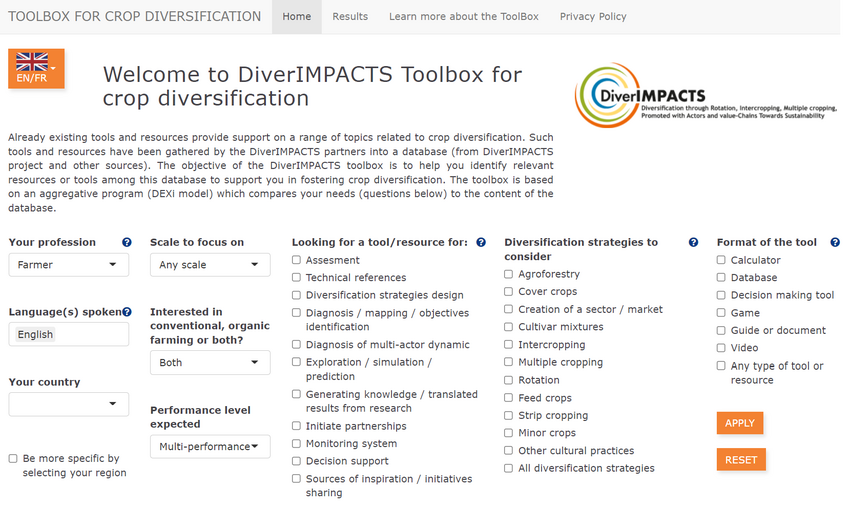Open Learn more about the ToolBox
The image size is (850, 508).
point(464,17)
